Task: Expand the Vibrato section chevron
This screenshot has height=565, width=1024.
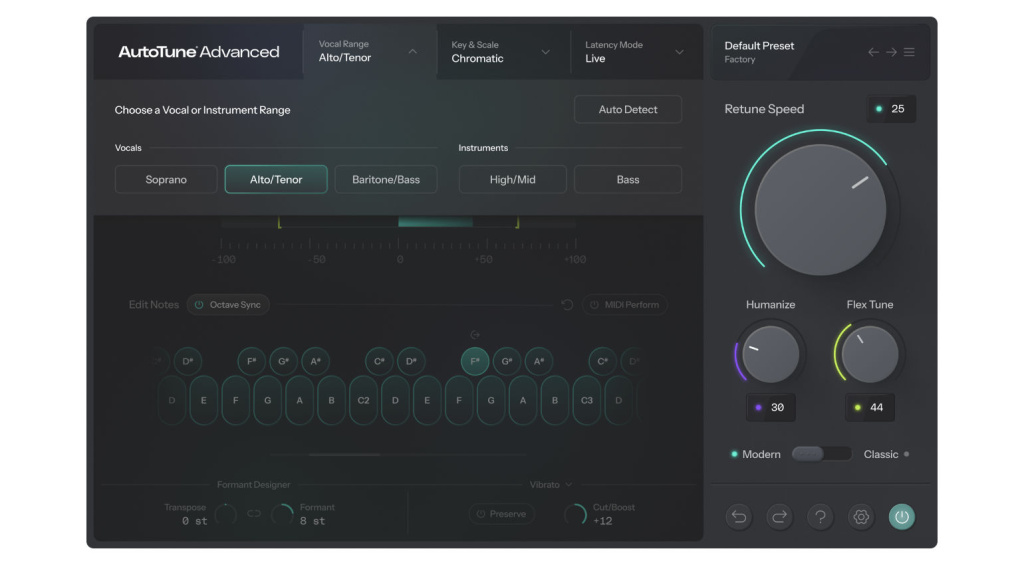Action: click(x=569, y=485)
